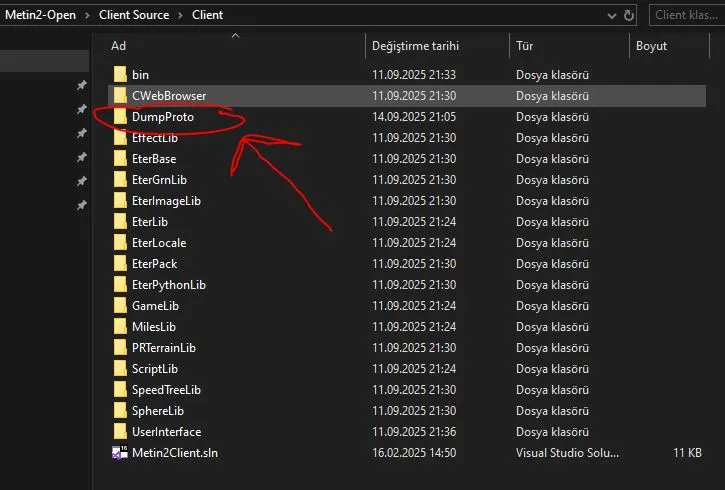The image size is (725, 490).
Task: Click the topmost pin icon in navigation pane
Action: click(82, 85)
